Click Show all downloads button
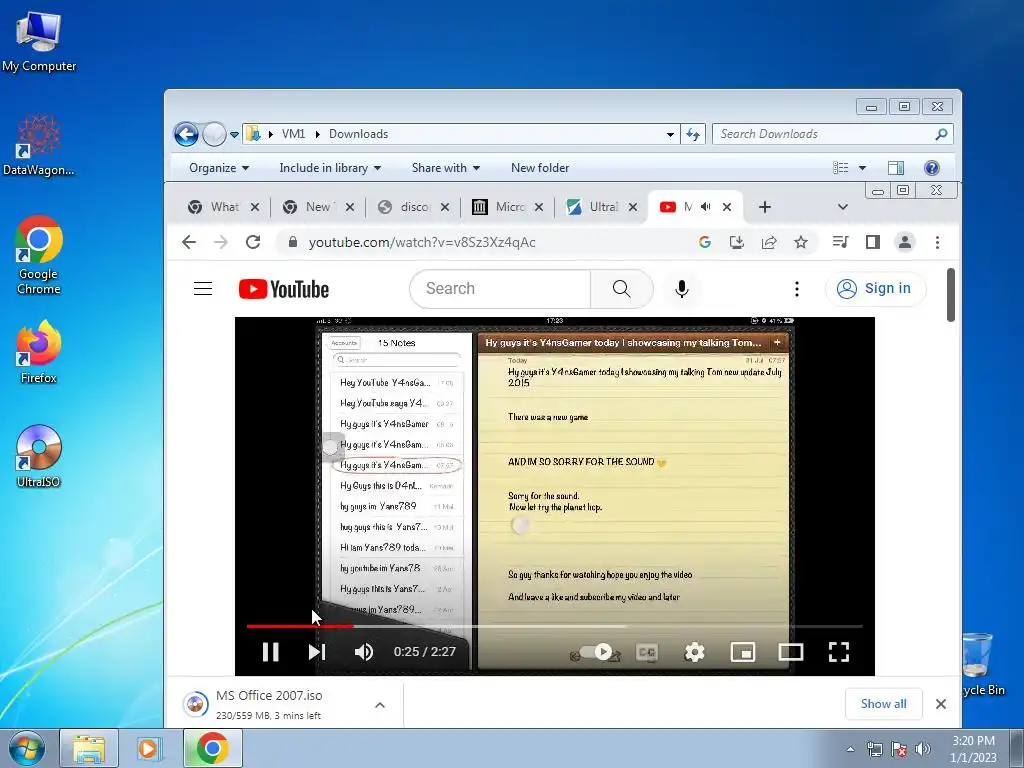Viewport: 1024px width, 768px height. (x=883, y=704)
